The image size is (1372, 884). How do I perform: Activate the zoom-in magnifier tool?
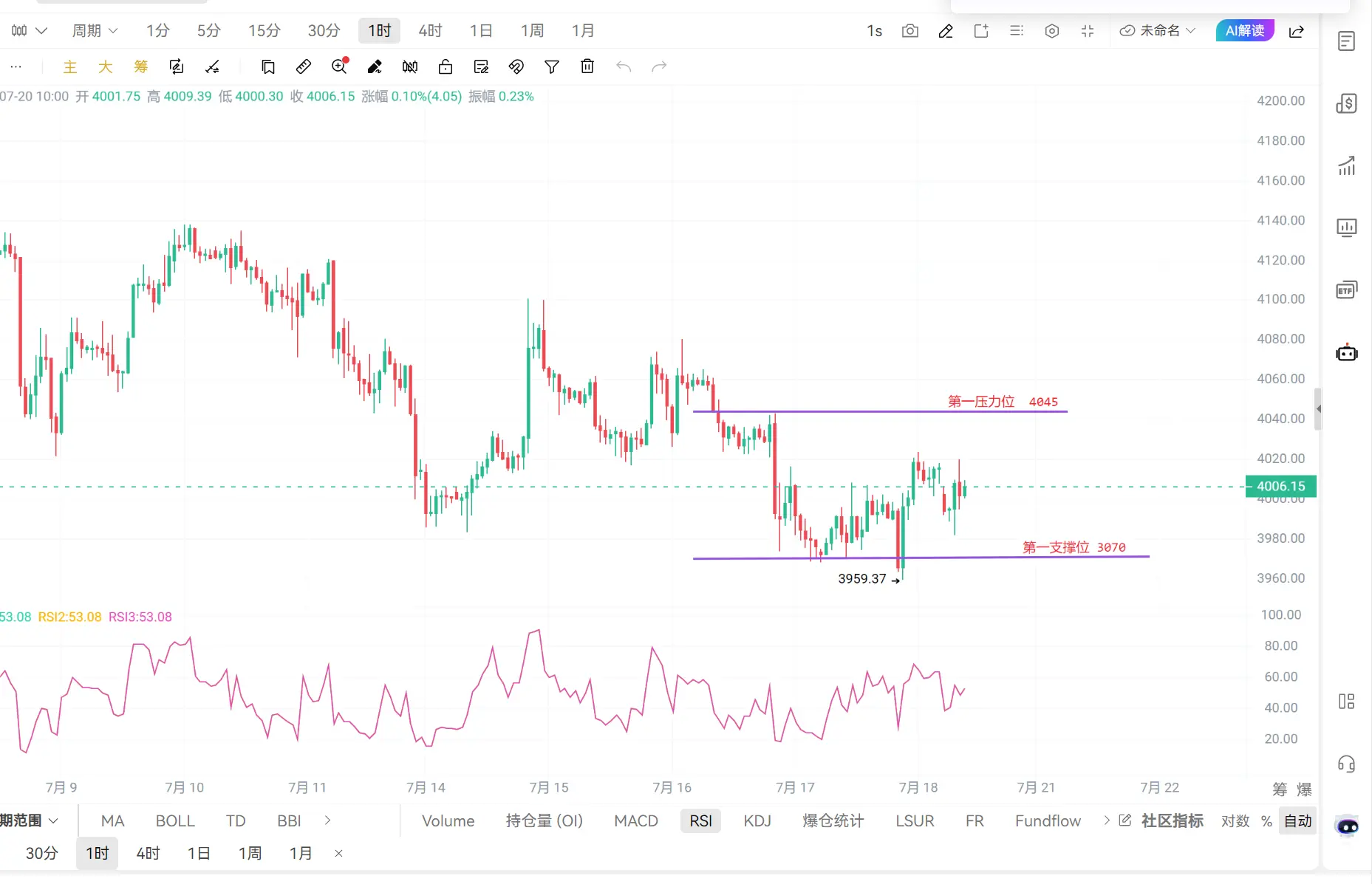pyautogui.click(x=339, y=66)
